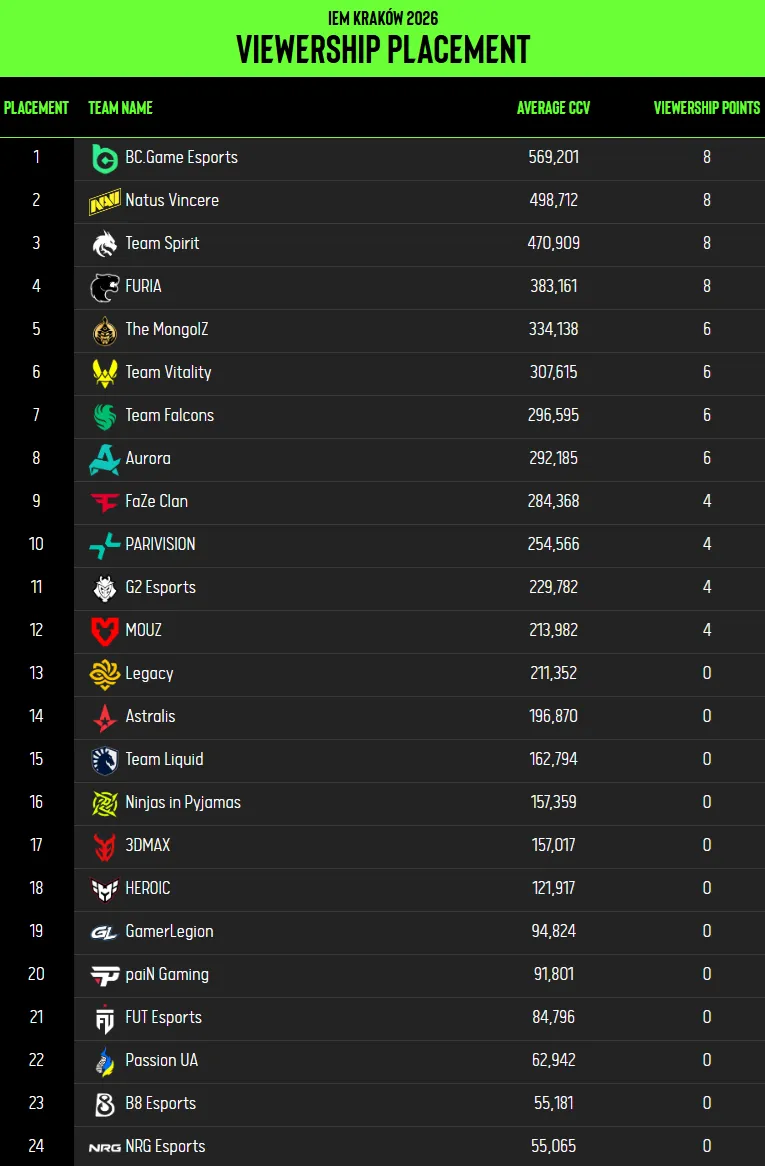Click the Placement column header
The width and height of the screenshot is (765, 1166).
coord(36,108)
